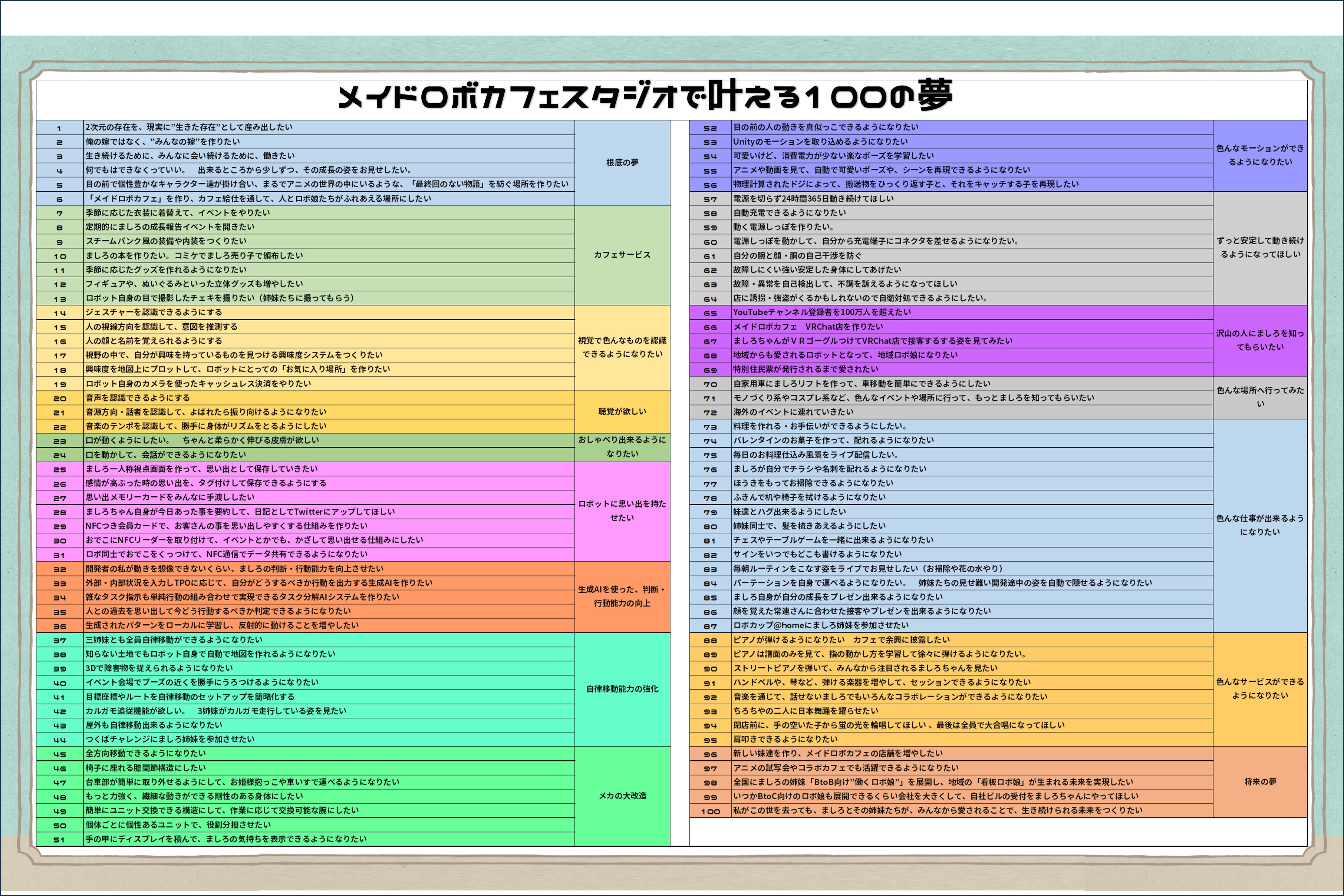This screenshot has height=896, width=1344.
Task: Select the 色んな場所へ行ってみたい category cell
Action: point(1260,397)
